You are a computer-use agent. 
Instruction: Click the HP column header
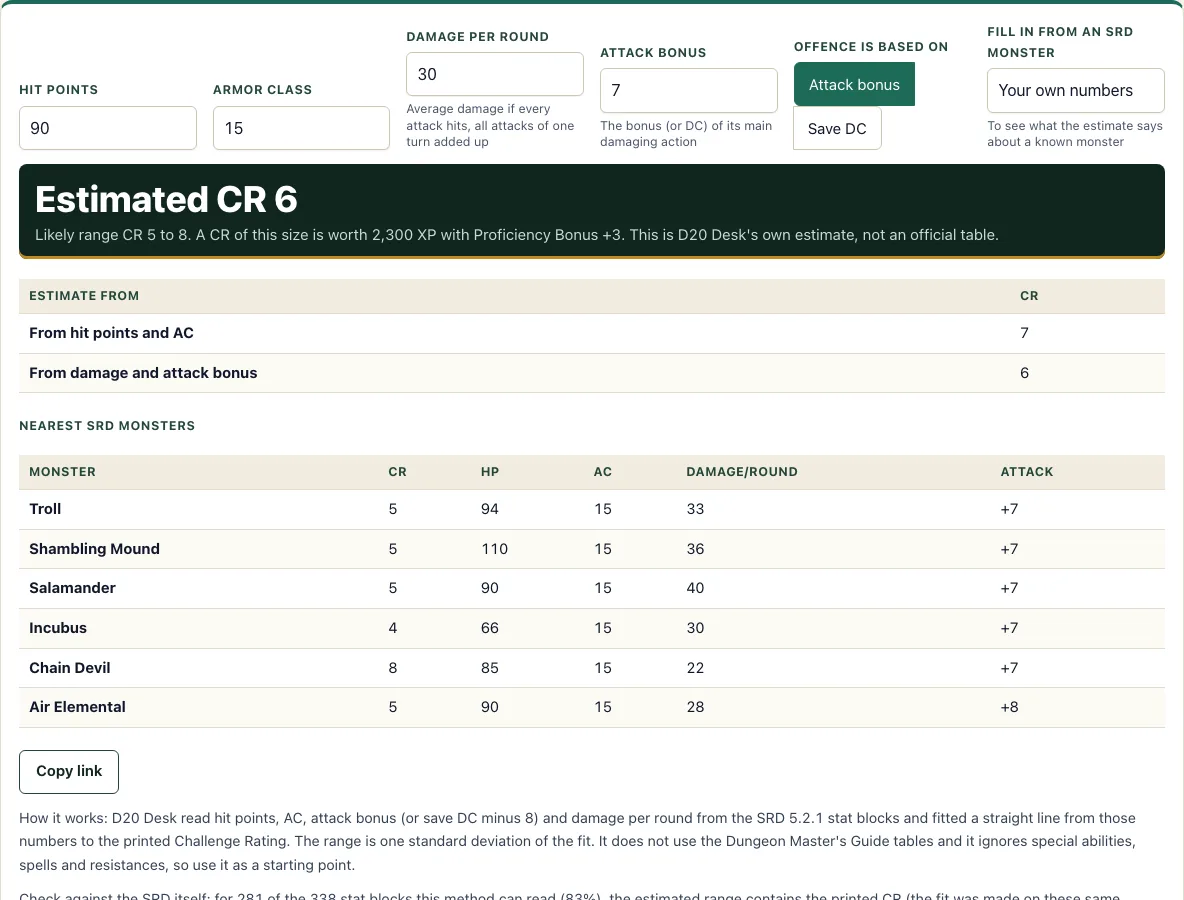click(490, 472)
